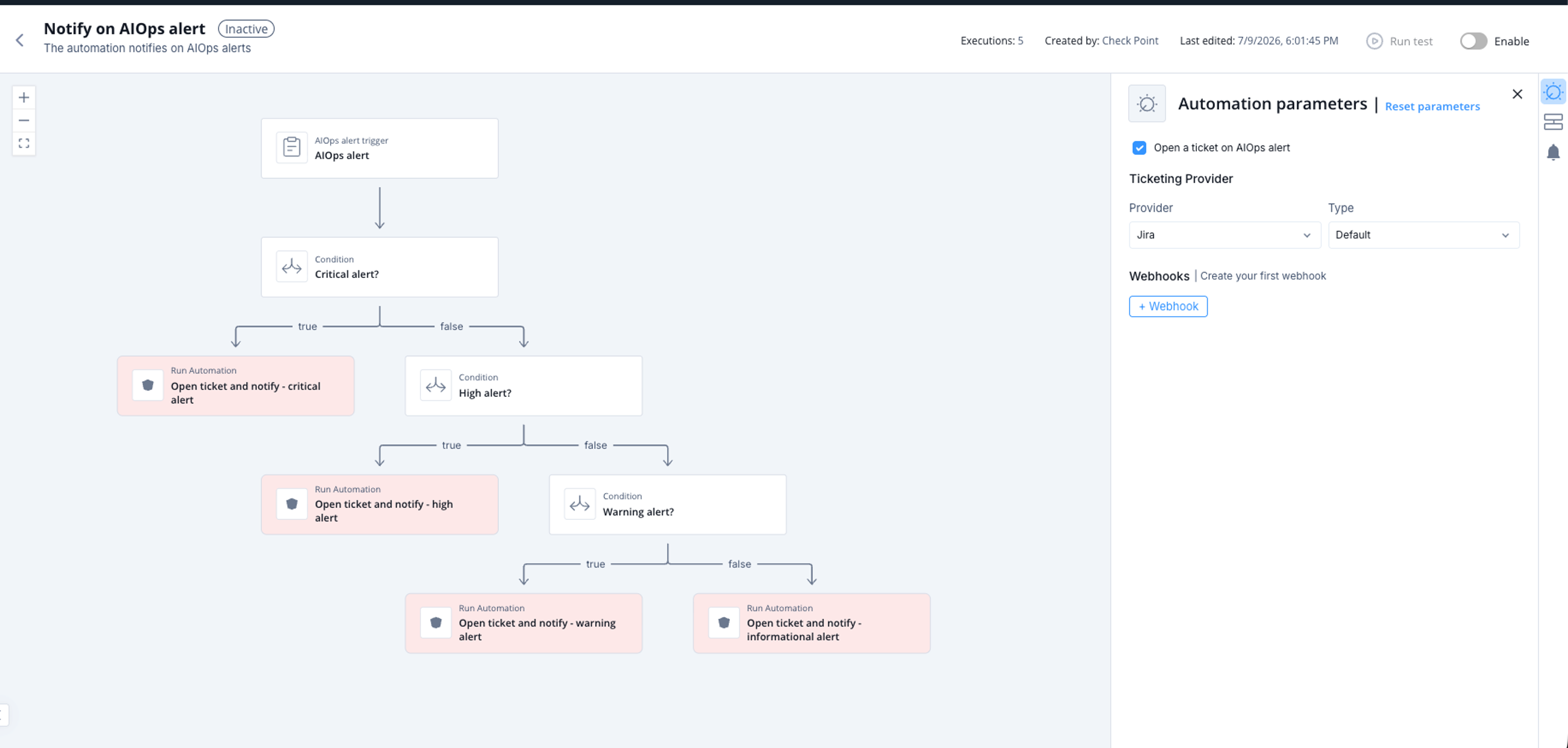Add a new Webhook
This screenshot has height=748, width=1568.
coord(1168,306)
